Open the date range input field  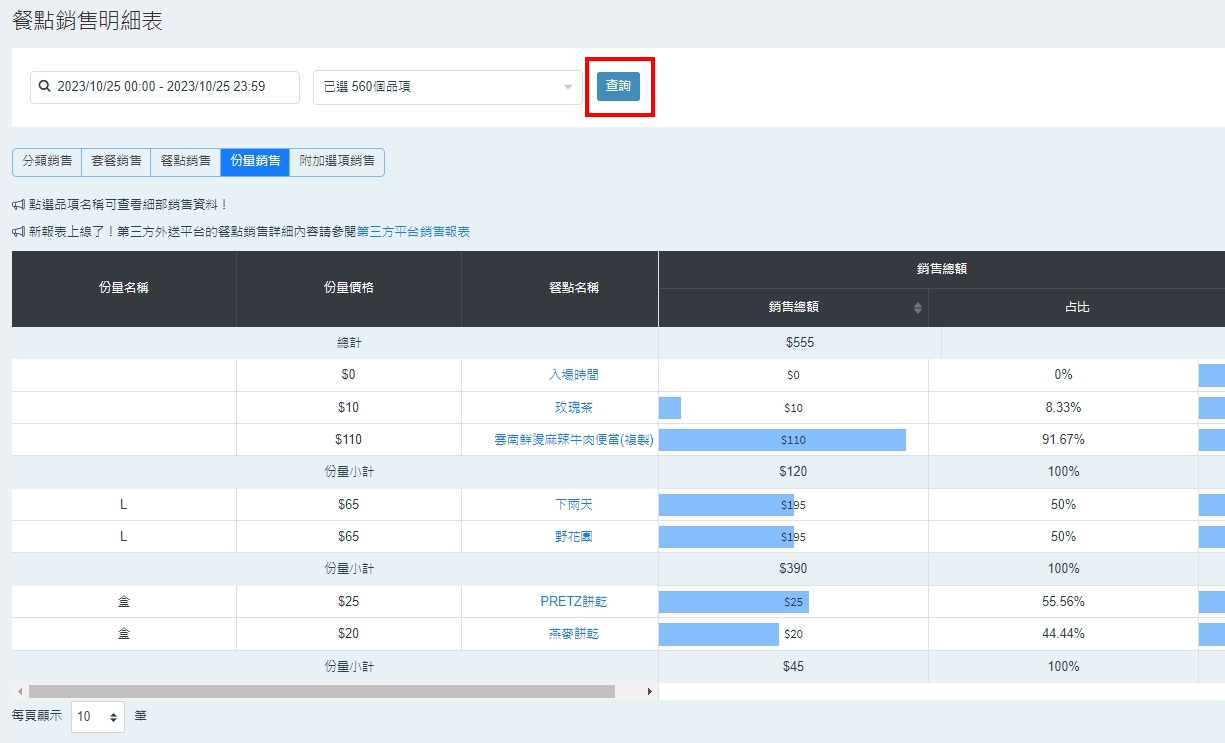coord(165,87)
